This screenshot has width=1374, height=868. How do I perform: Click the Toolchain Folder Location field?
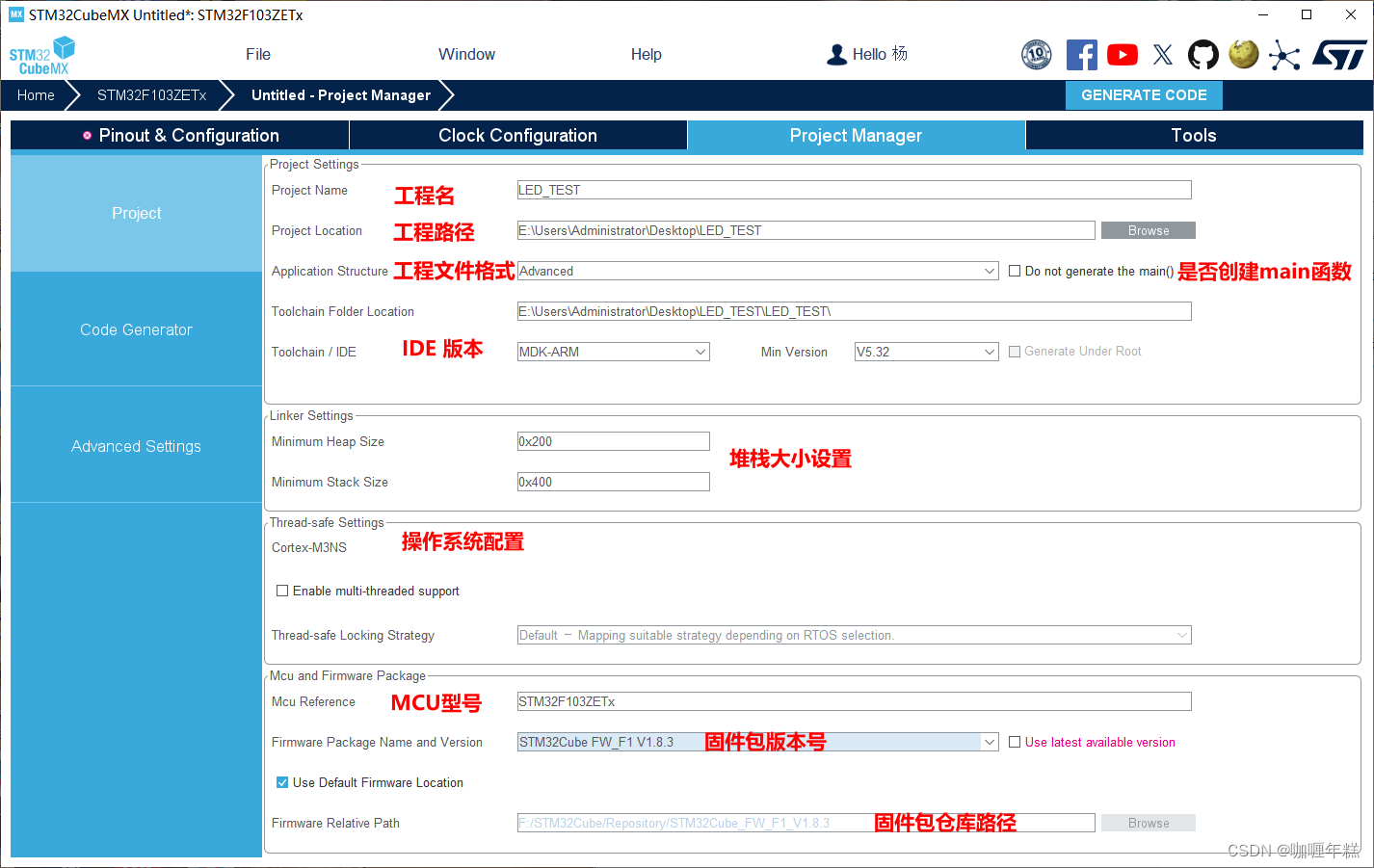[854, 311]
